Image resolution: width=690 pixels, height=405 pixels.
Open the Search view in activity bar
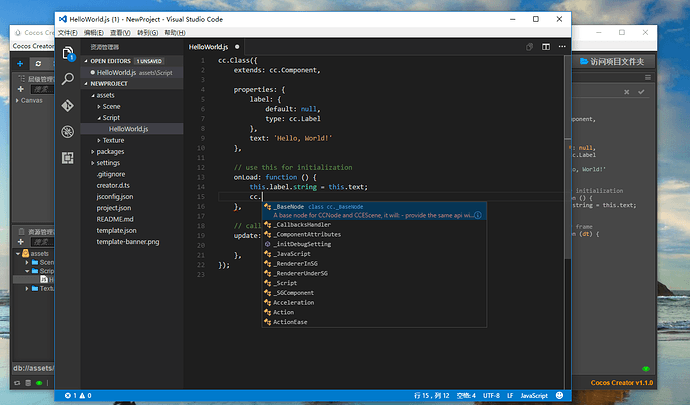(68, 79)
